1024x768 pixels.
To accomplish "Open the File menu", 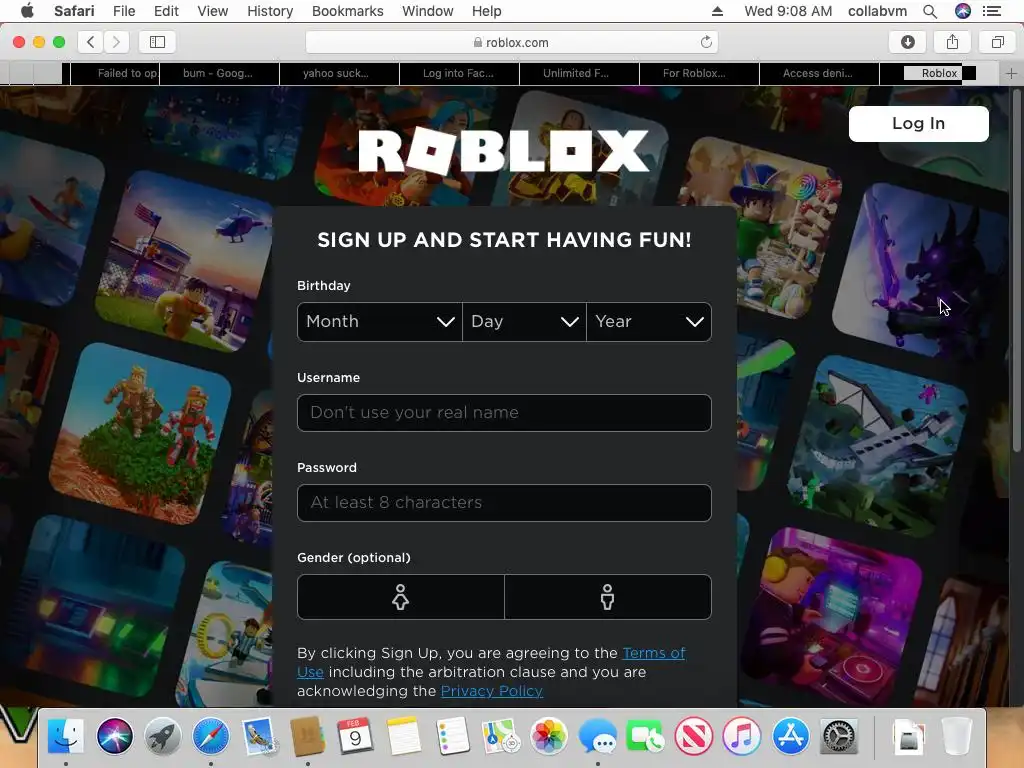I will pyautogui.click(x=124, y=11).
